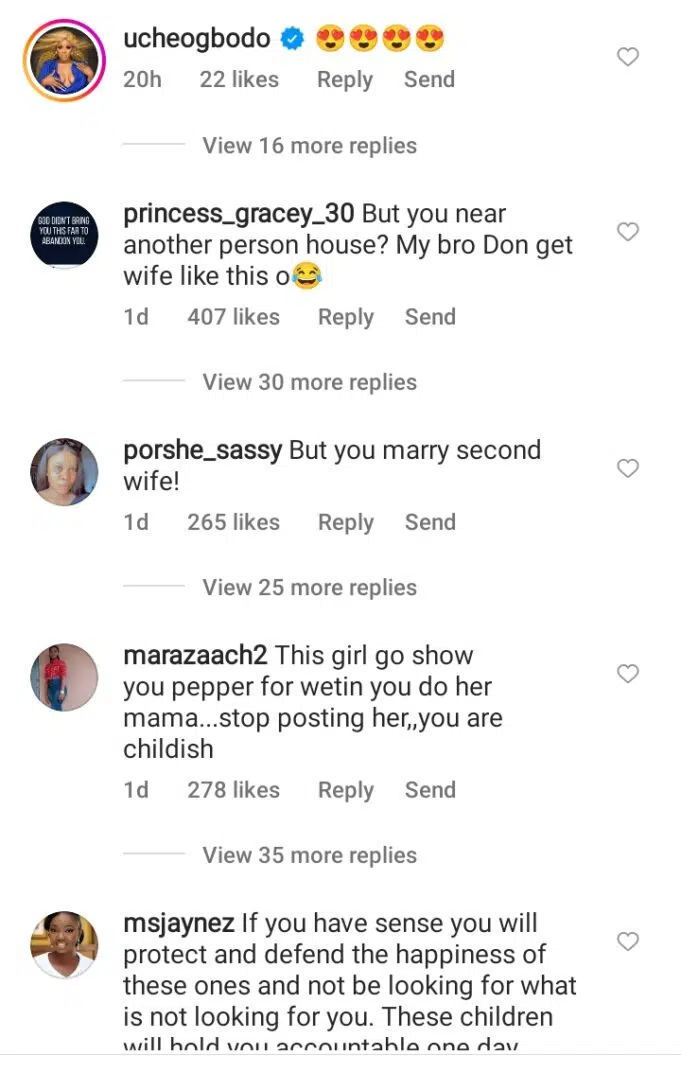View marazaach2's profile picture
This screenshot has height=1073, width=681.
[64, 677]
